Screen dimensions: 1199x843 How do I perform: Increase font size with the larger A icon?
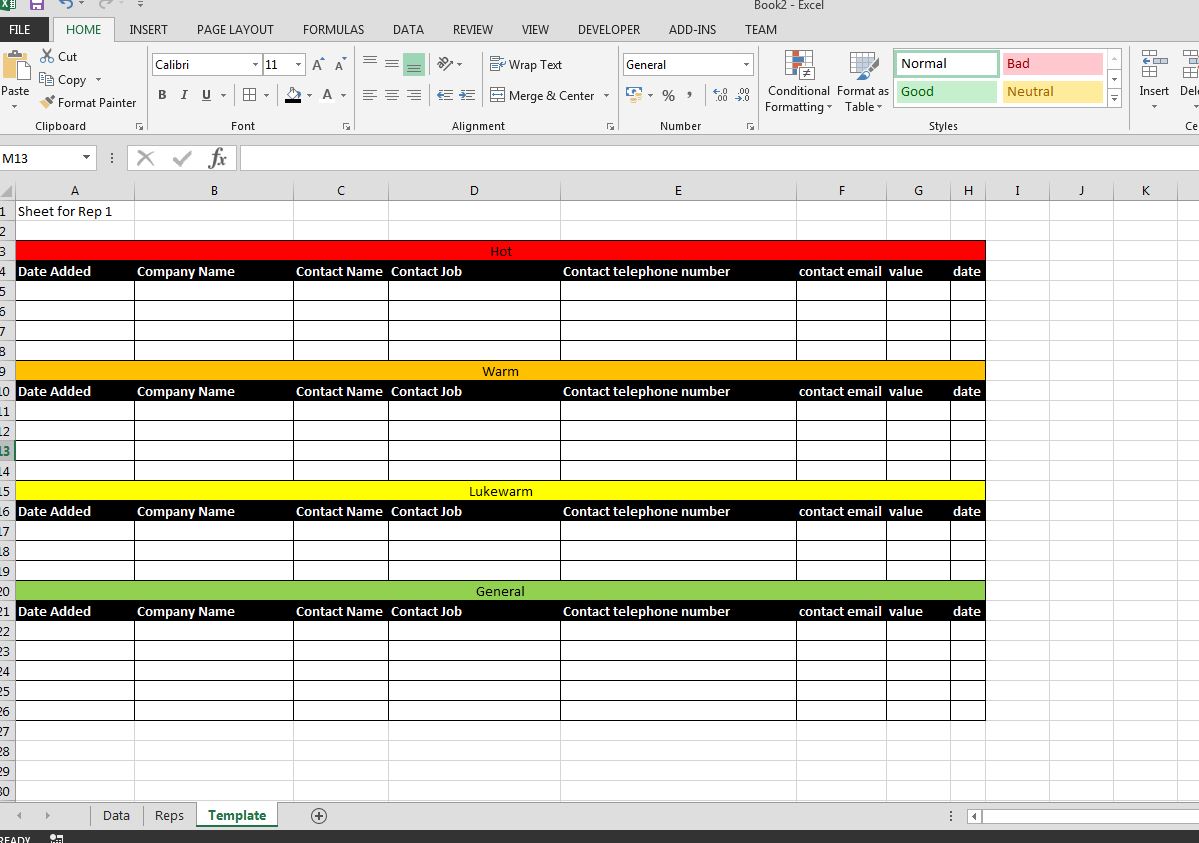coord(318,65)
